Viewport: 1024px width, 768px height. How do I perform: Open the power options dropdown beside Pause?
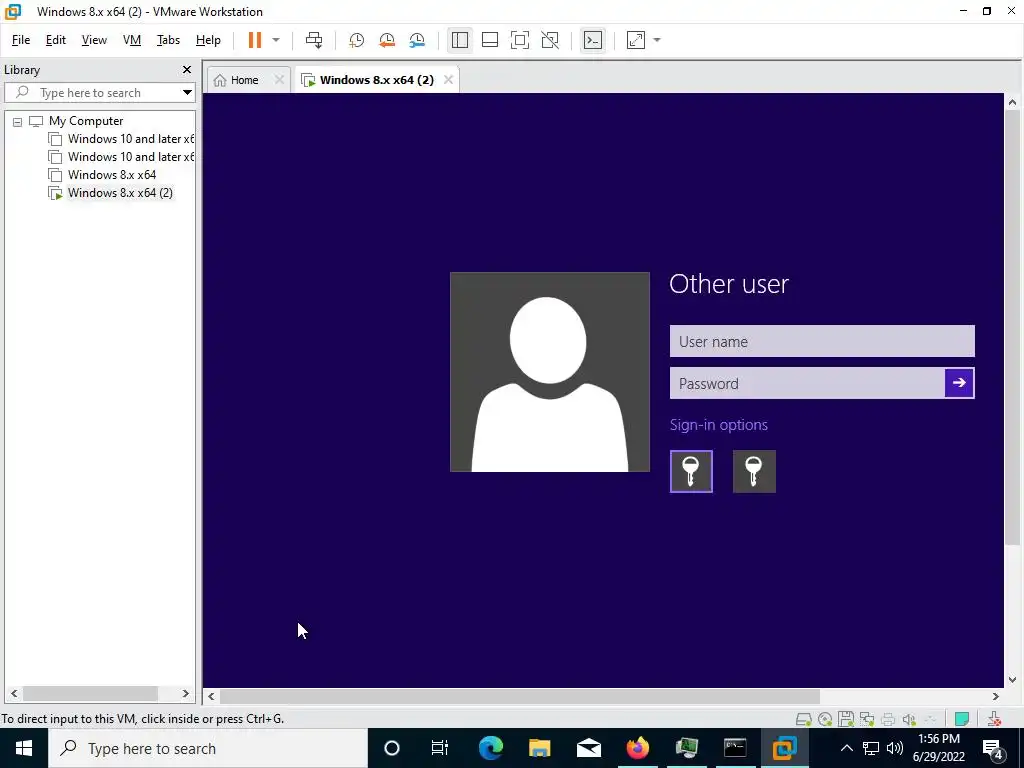276,40
